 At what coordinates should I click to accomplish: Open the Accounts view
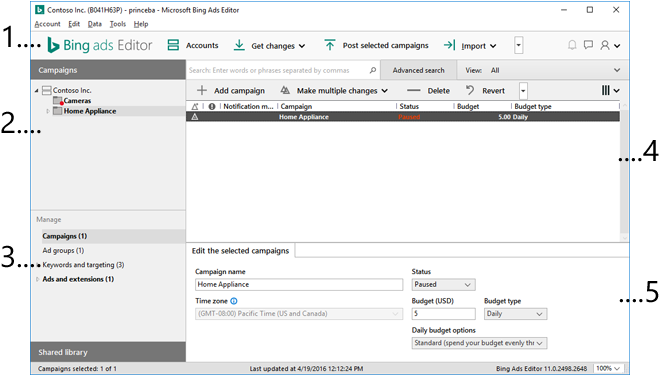click(193, 45)
